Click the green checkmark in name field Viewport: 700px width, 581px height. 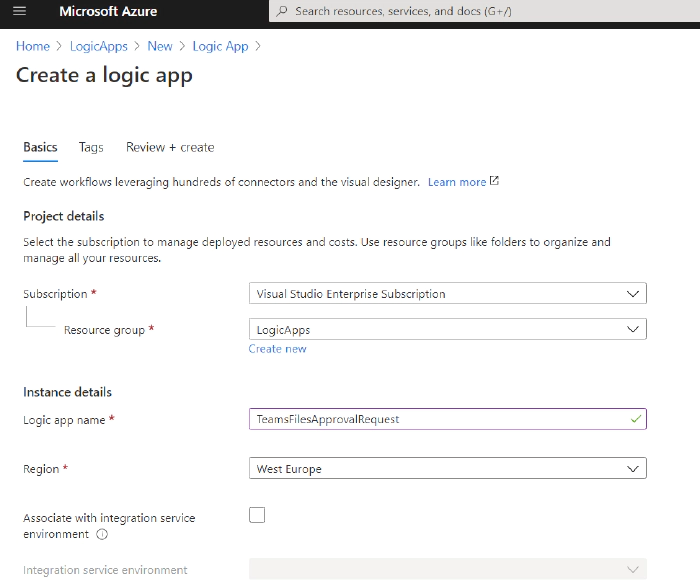(636, 419)
